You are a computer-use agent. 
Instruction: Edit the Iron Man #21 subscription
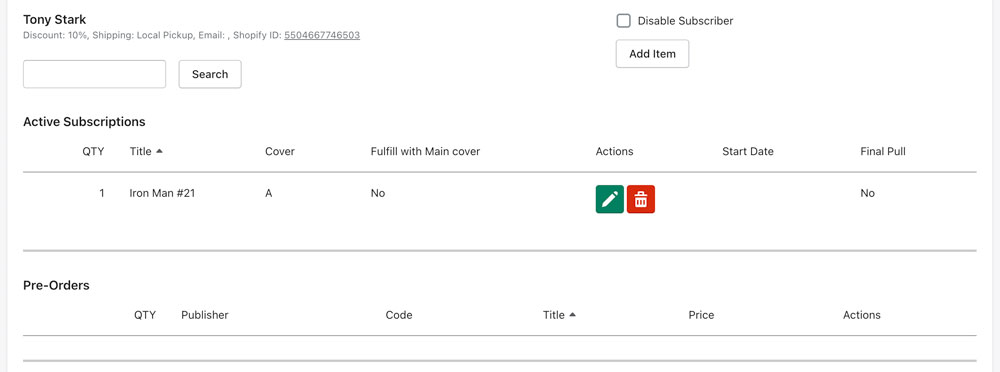pos(610,199)
